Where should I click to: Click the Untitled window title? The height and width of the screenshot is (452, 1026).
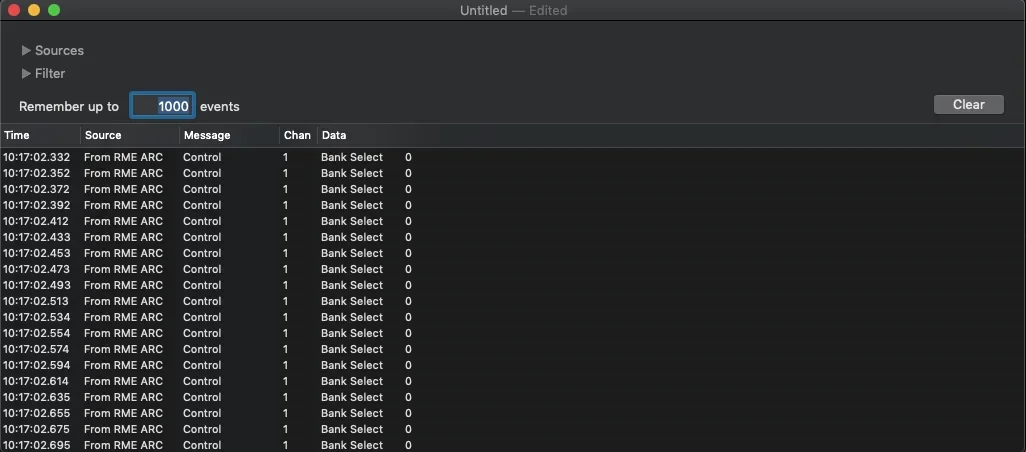point(483,10)
